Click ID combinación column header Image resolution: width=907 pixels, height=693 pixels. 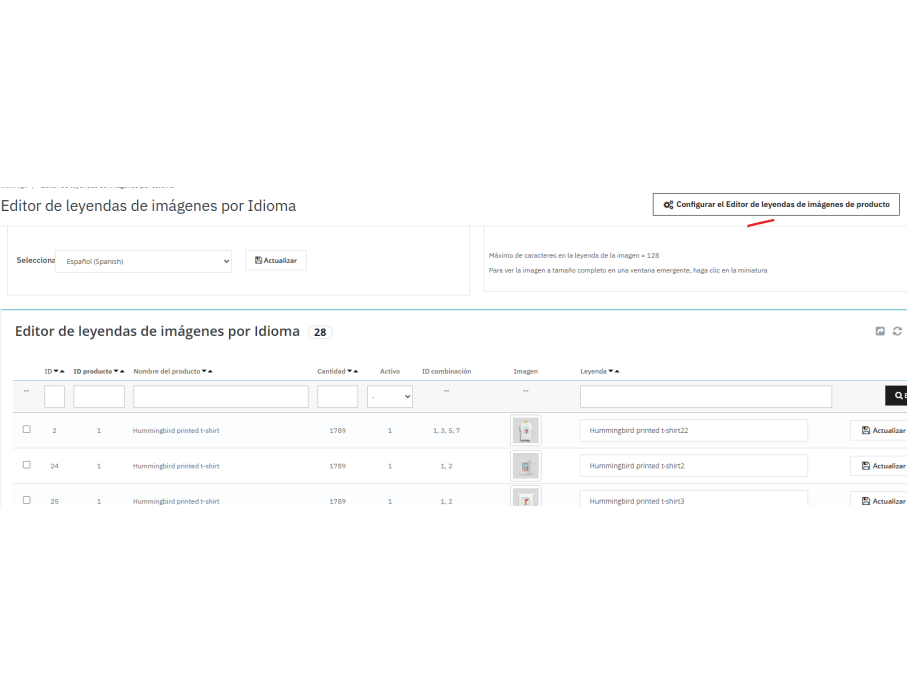447,371
